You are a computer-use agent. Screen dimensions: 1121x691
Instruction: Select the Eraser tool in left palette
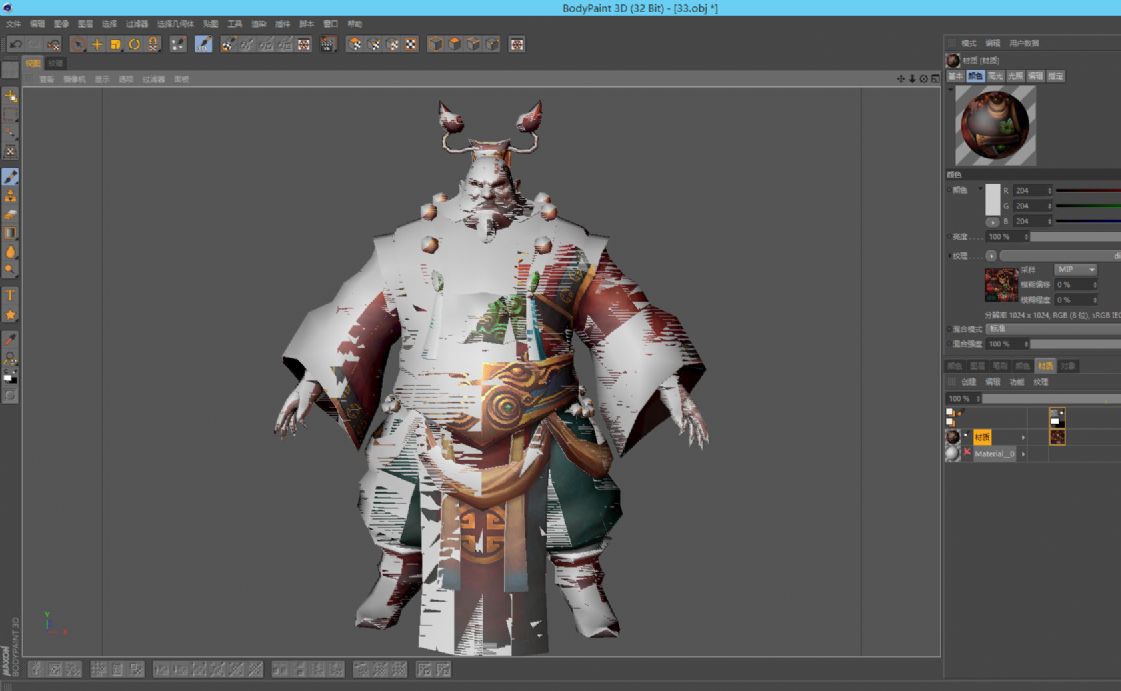10,214
